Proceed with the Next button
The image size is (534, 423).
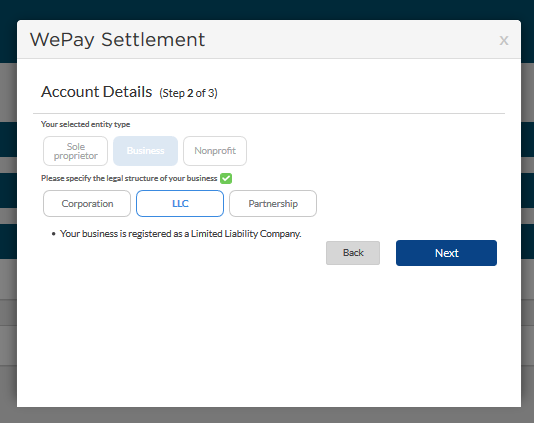(446, 253)
